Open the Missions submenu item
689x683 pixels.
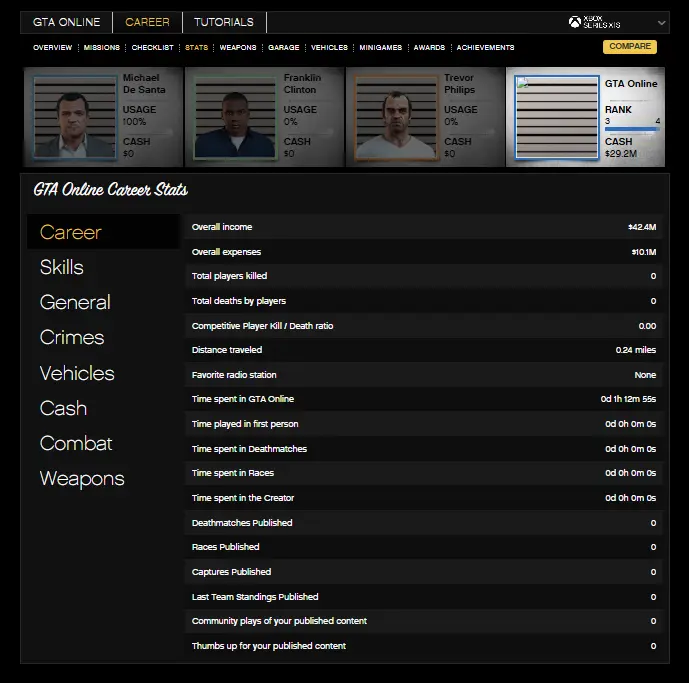(x=102, y=47)
